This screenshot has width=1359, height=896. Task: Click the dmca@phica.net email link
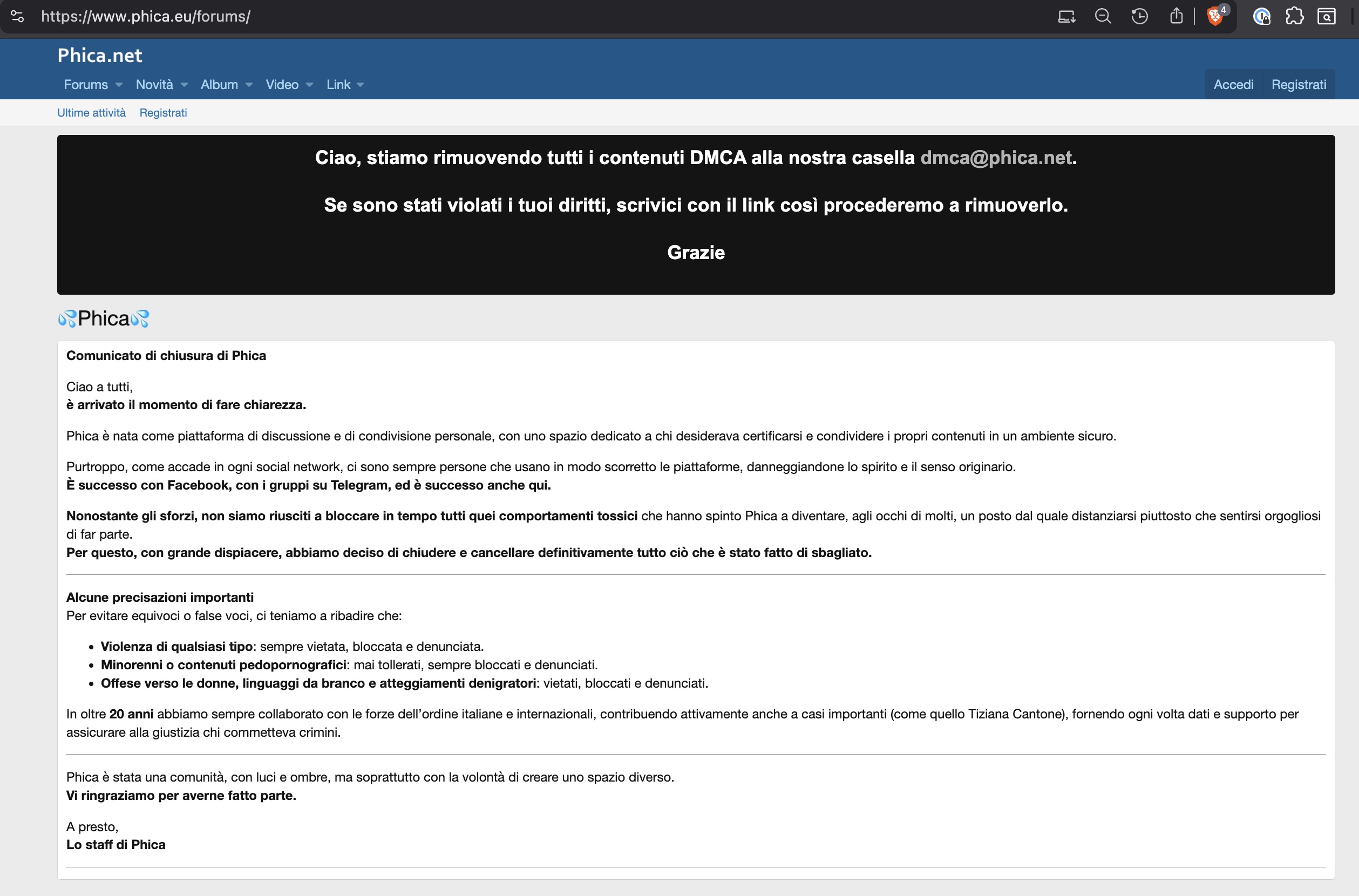996,158
